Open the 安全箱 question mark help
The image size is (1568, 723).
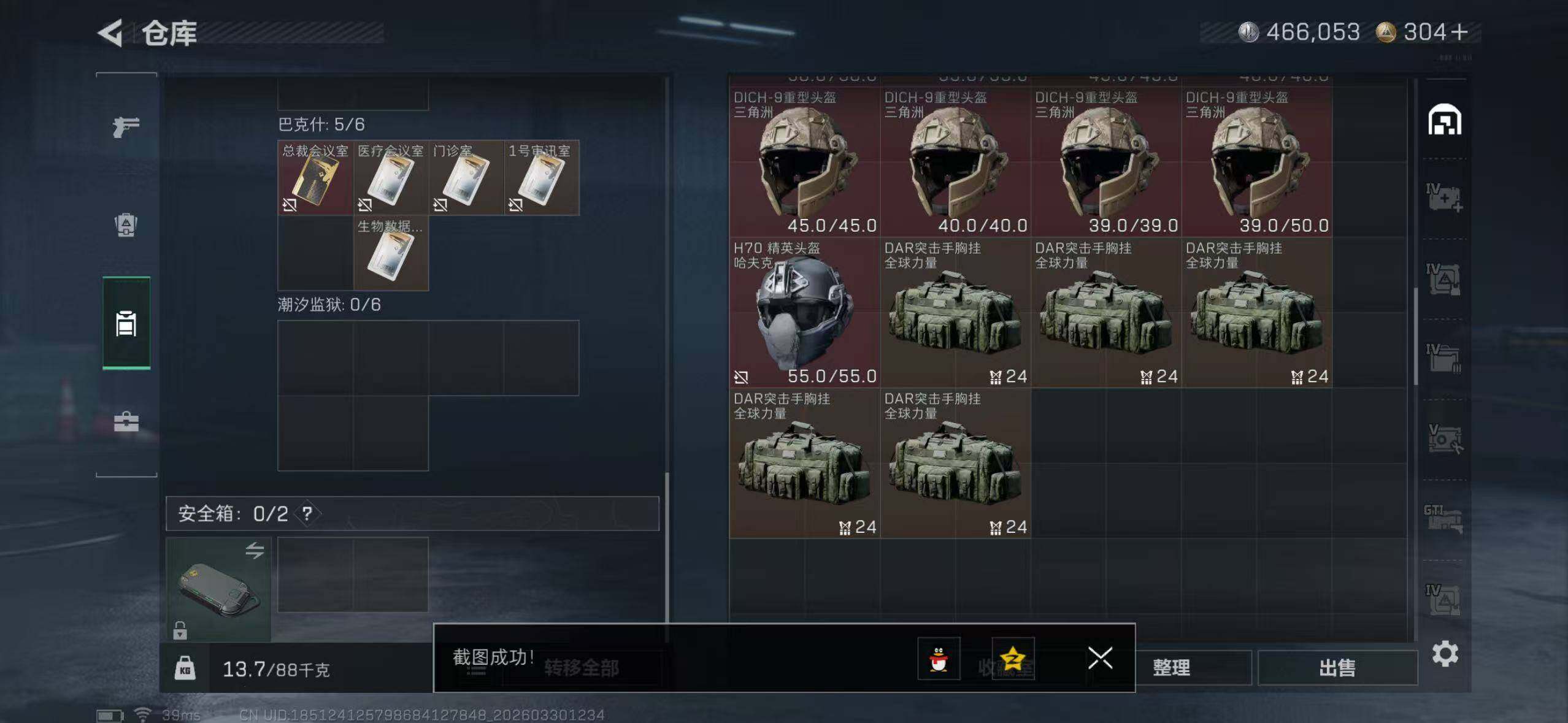pyautogui.click(x=307, y=513)
